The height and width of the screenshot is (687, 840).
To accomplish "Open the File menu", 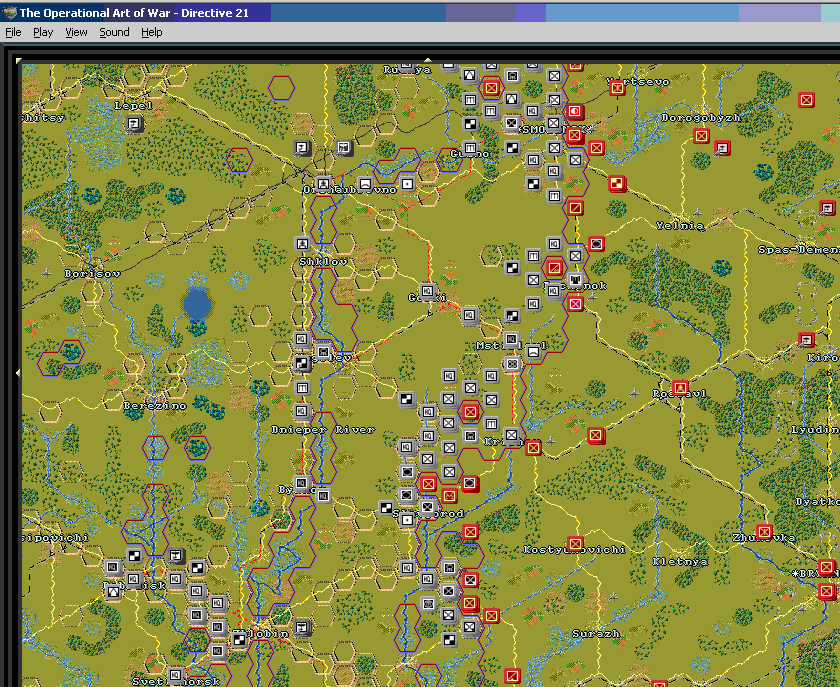I will click(13, 32).
